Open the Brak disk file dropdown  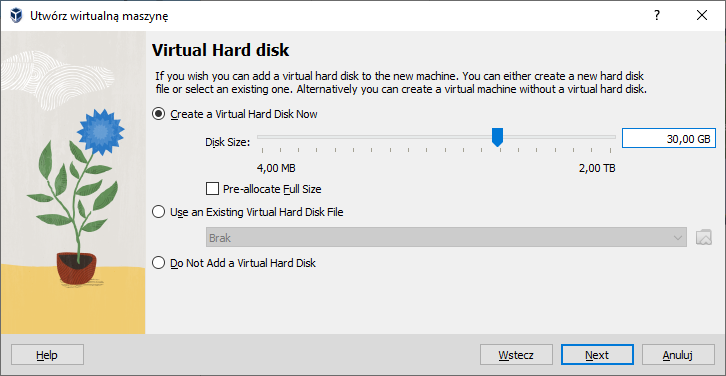pos(446,238)
